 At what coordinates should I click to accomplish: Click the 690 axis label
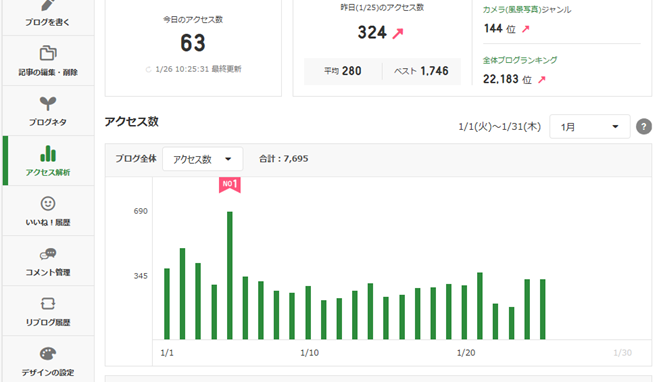coord(140,211)
